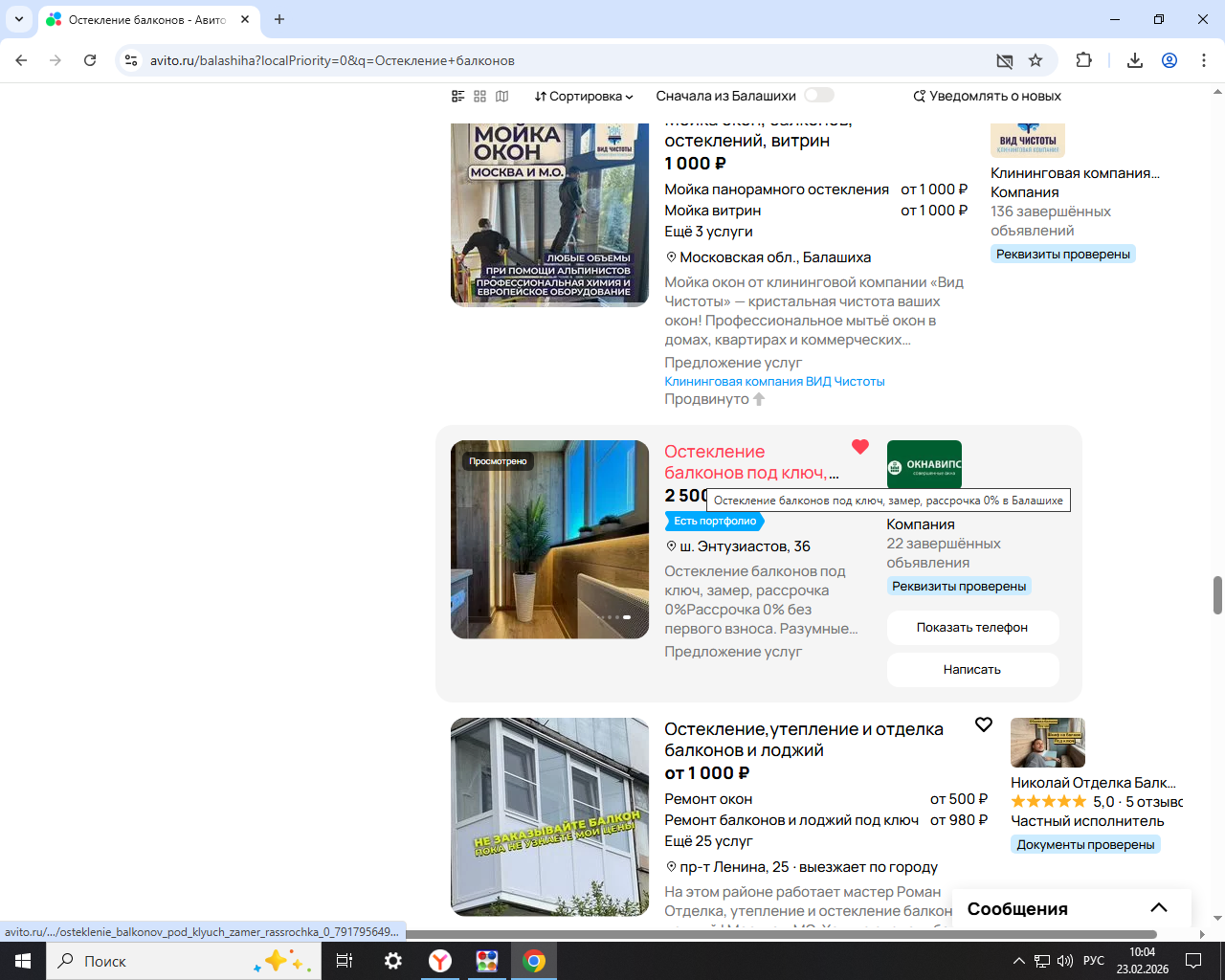Open Windows Task View

[345, 961]
